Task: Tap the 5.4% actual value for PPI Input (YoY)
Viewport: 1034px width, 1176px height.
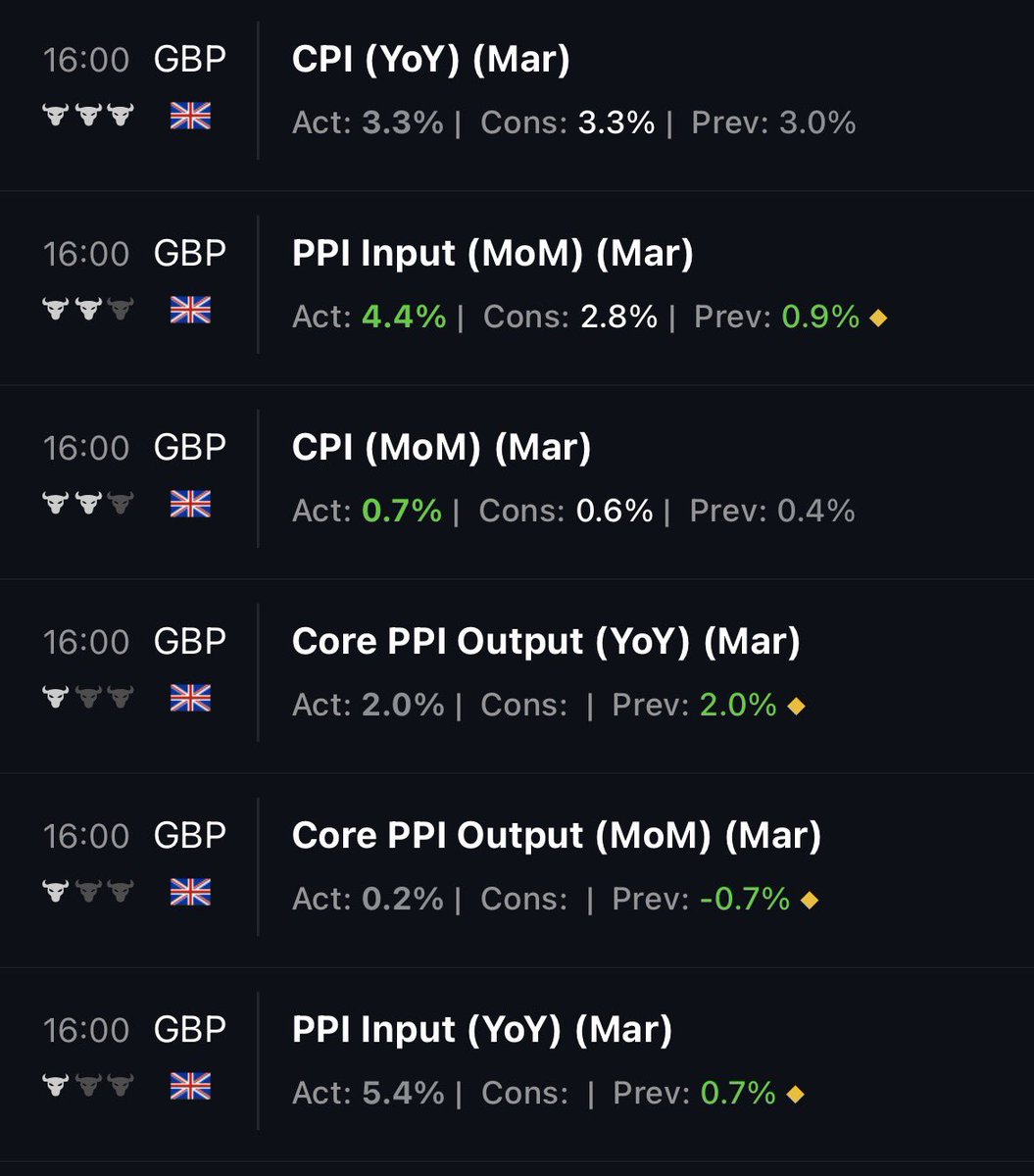Action: pos(403,1094)
